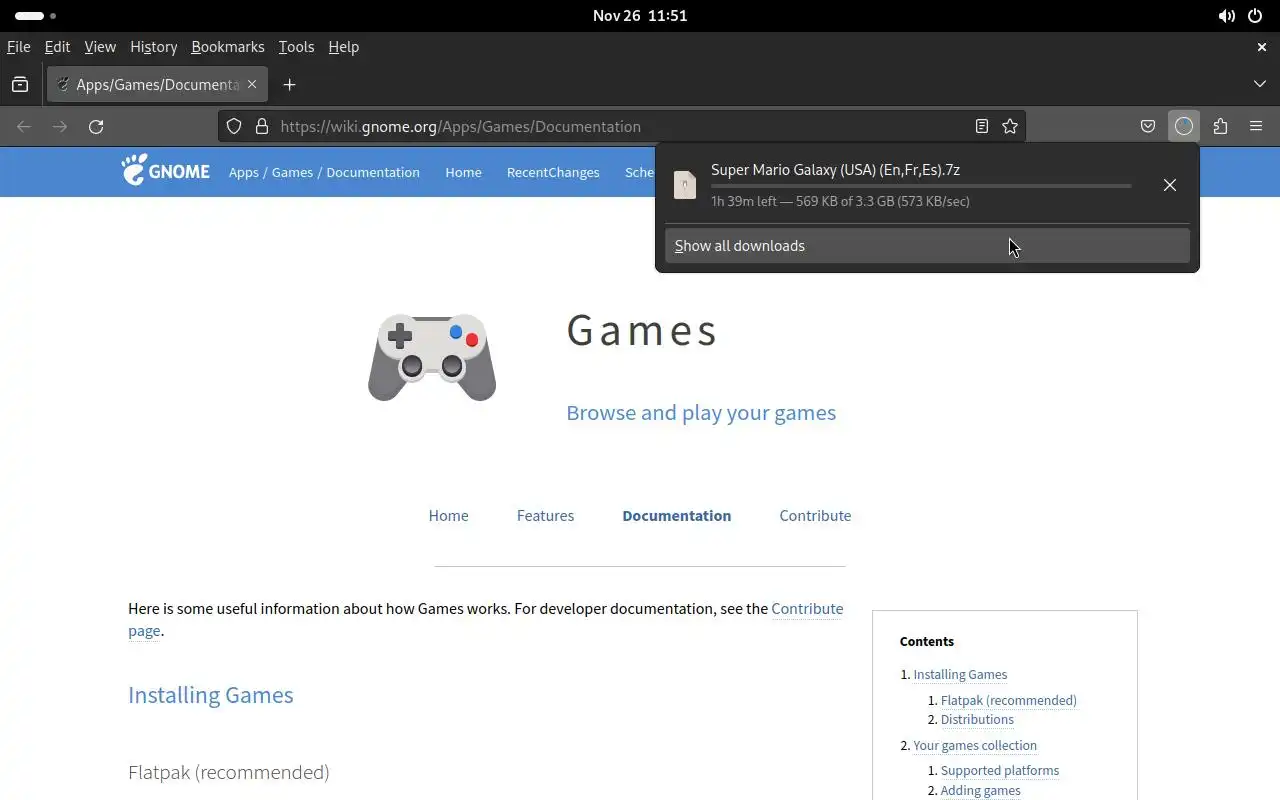
Task: Open tracking protection shield icon
Action: tap(234, 127)
